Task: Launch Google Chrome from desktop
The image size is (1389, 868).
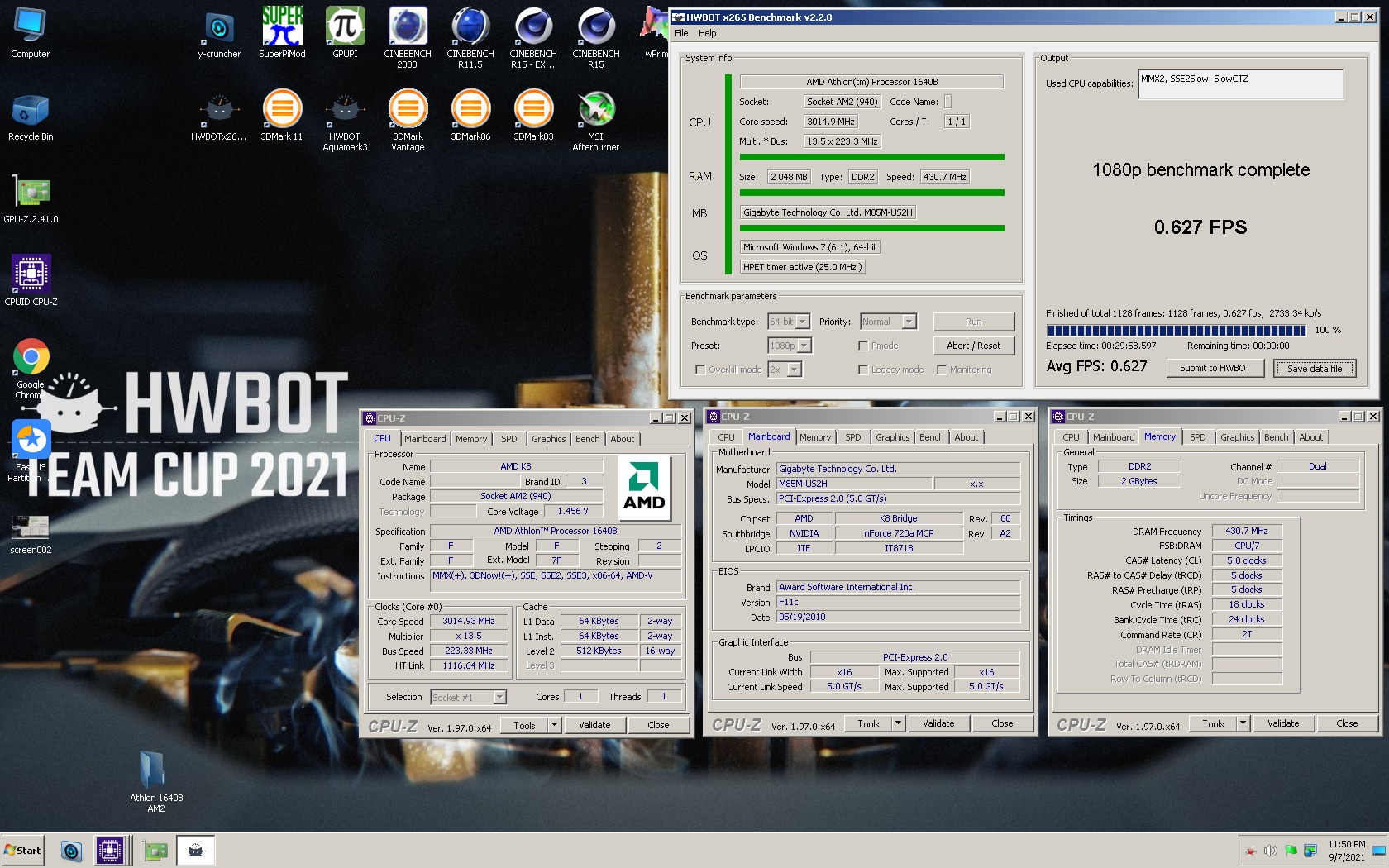Action: point(31,370)
